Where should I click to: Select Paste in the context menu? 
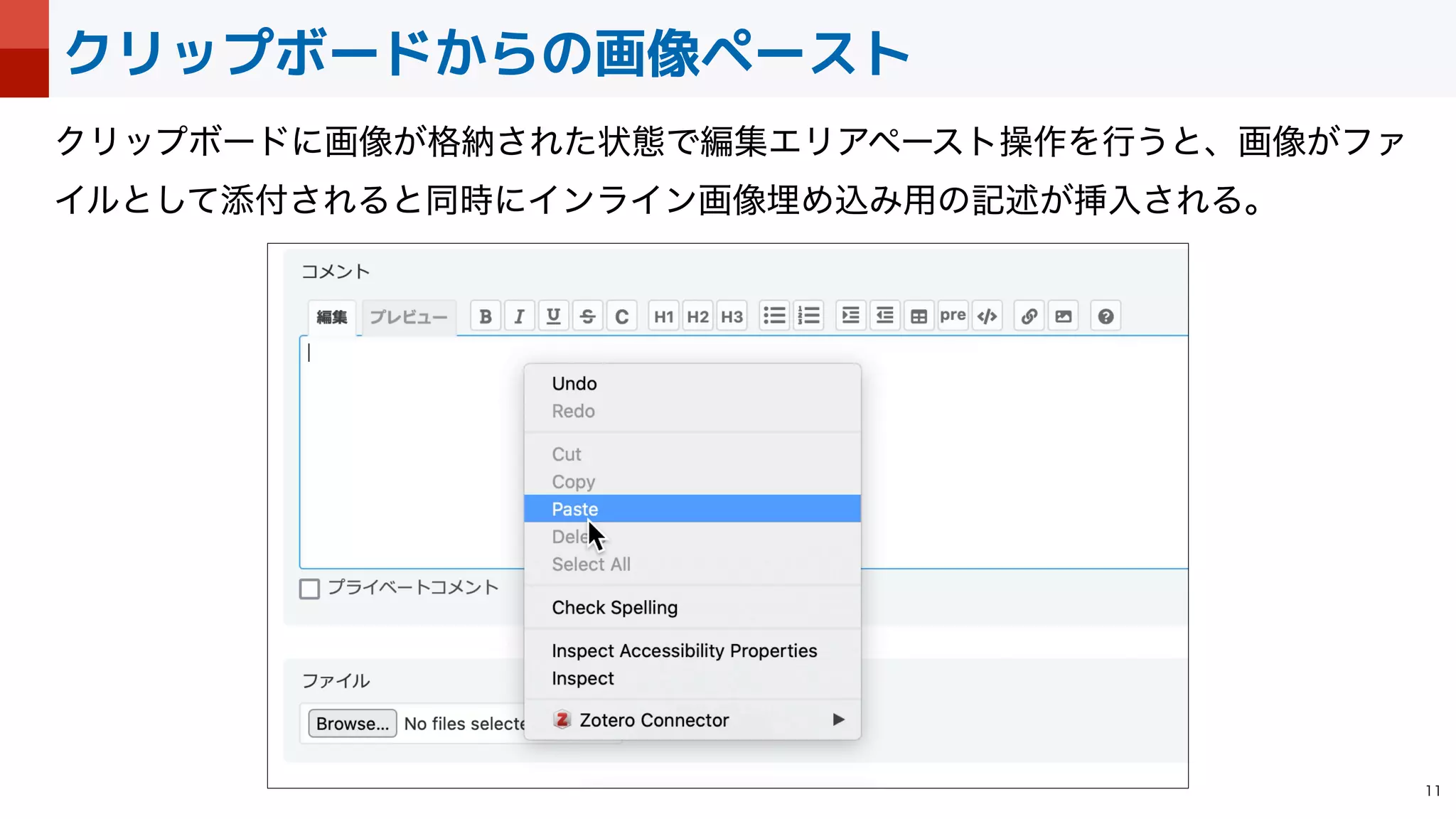click(692, 509)
